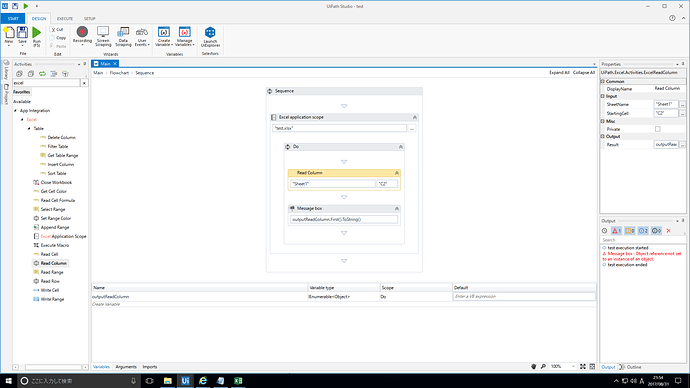Image resolution: width=690 pixels, height=388 pixels.
Task: Click the Output Search field
Action: point(642,240)
